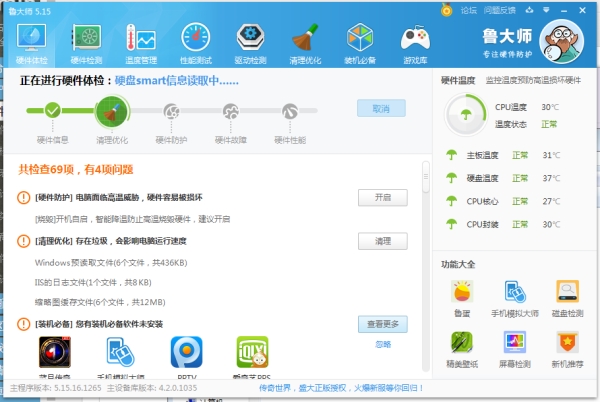
Task: Open the 清理优化 broom icon in toolbar
Action: coord(305,44)
